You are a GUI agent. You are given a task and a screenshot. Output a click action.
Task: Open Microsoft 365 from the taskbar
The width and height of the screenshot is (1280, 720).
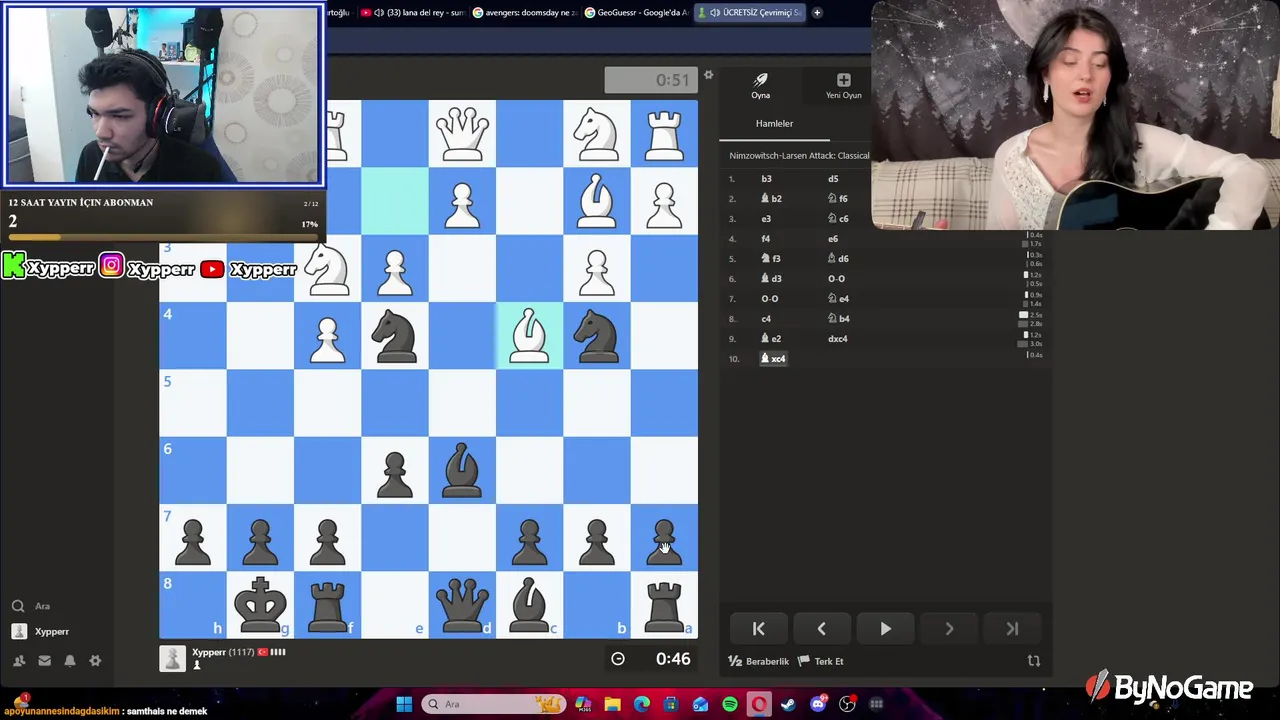[x=583, y=704]
